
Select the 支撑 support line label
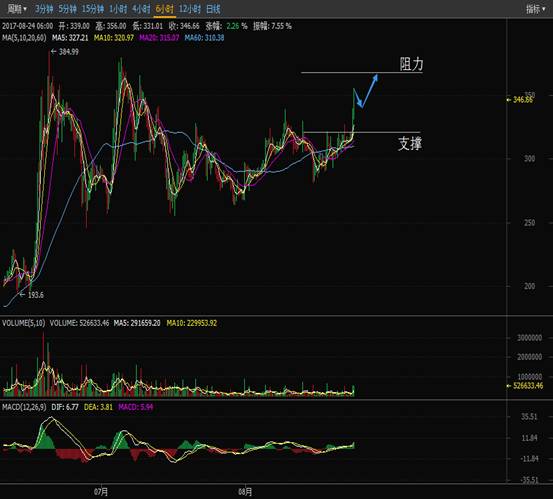tap(410, 144)
